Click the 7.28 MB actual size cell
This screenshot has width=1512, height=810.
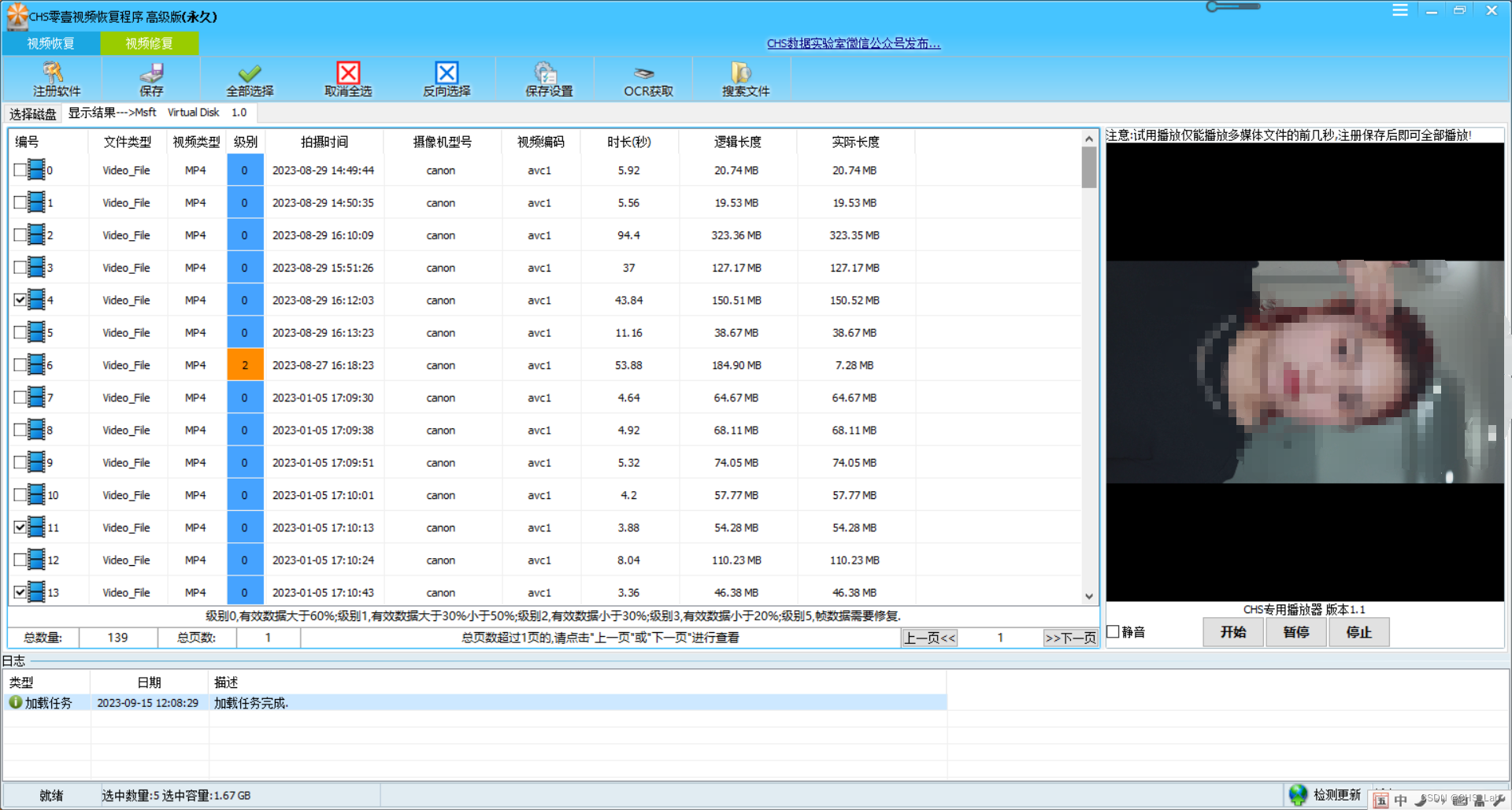point(854,365)
